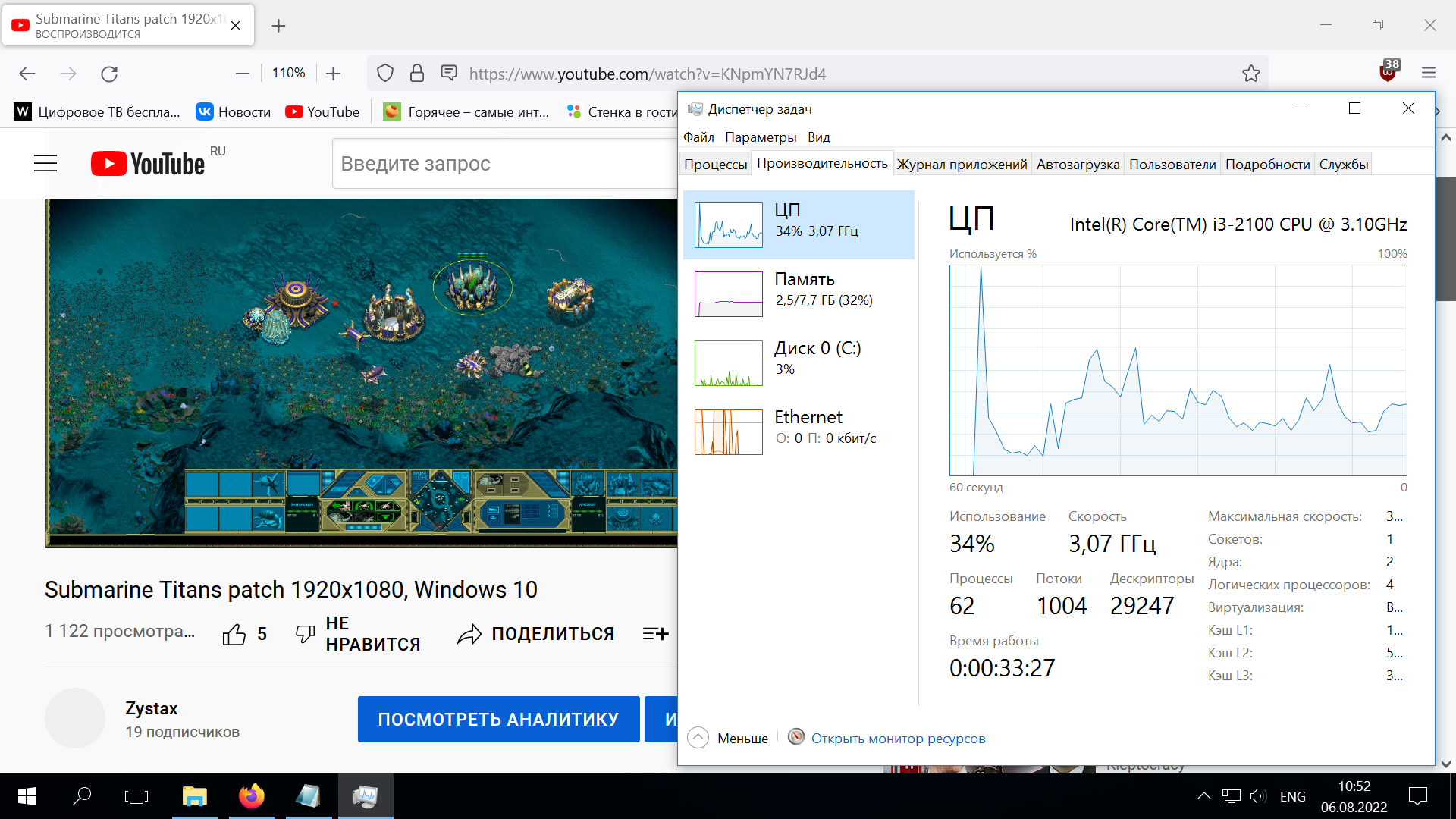Click the YouTube like thumbs-up icon

234,634
